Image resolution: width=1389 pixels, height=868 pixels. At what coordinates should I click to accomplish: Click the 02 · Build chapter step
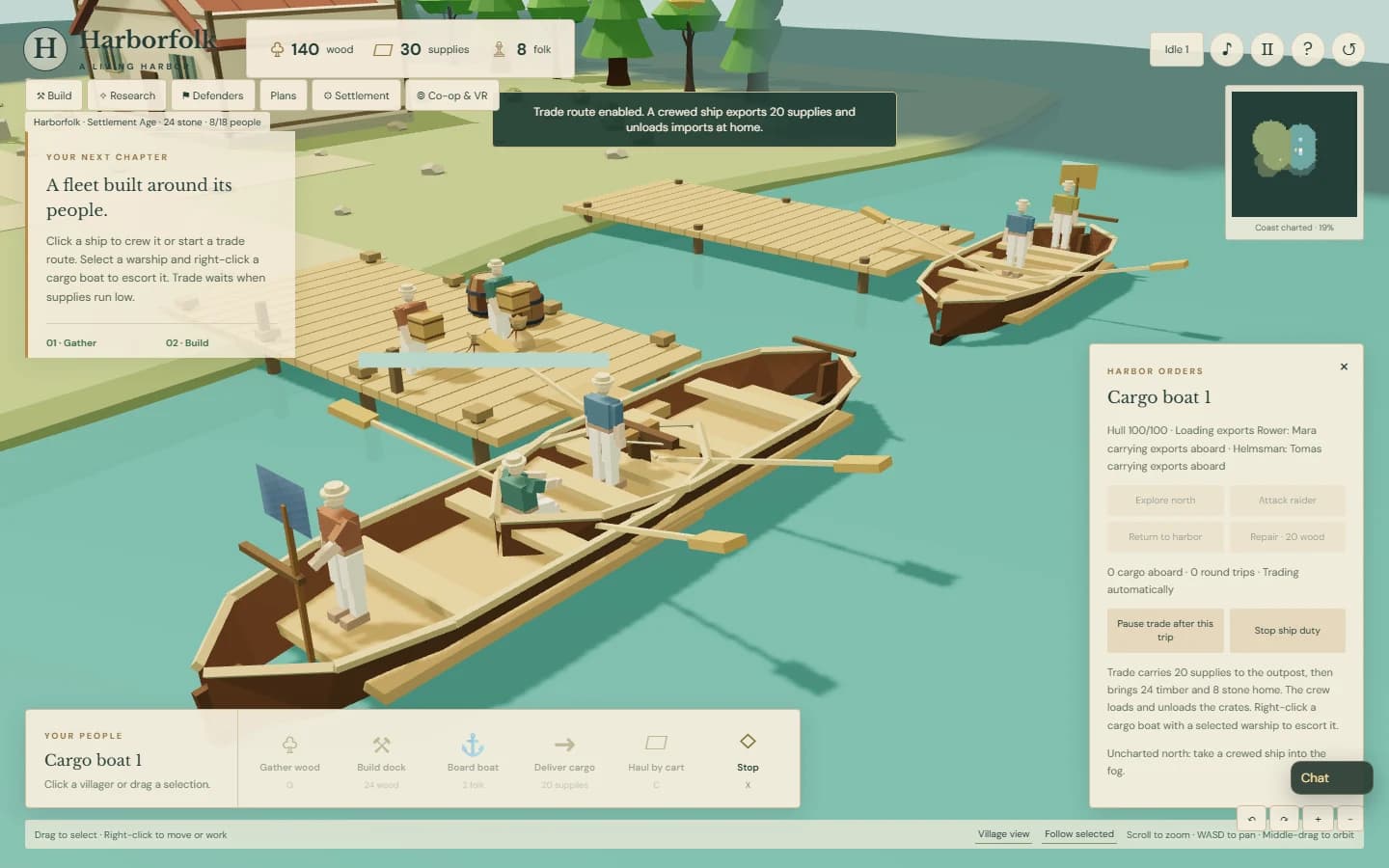tap(187, 342)
